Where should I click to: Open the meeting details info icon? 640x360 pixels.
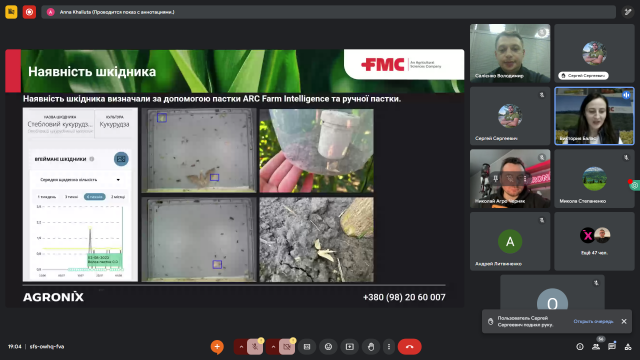tap(580, 347)
